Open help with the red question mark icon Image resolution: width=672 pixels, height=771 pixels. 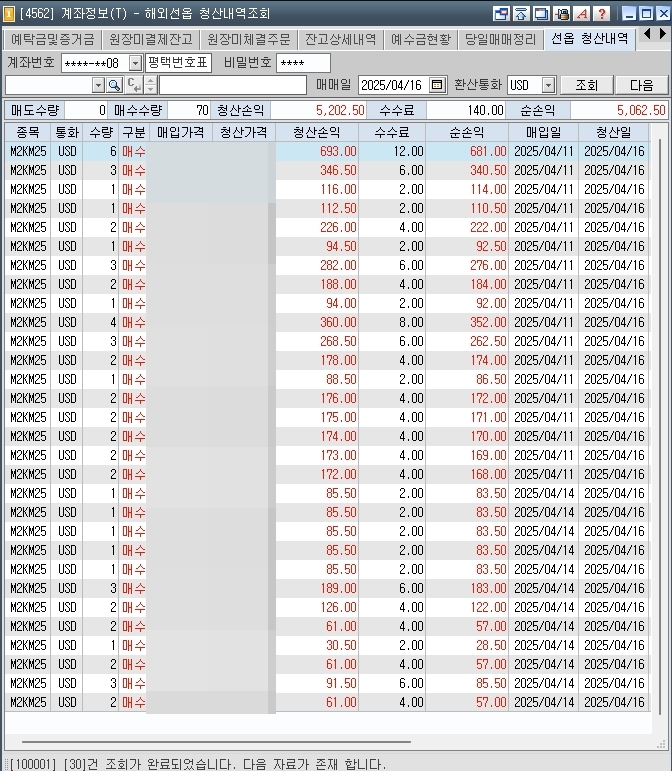(x=602, y=13)
